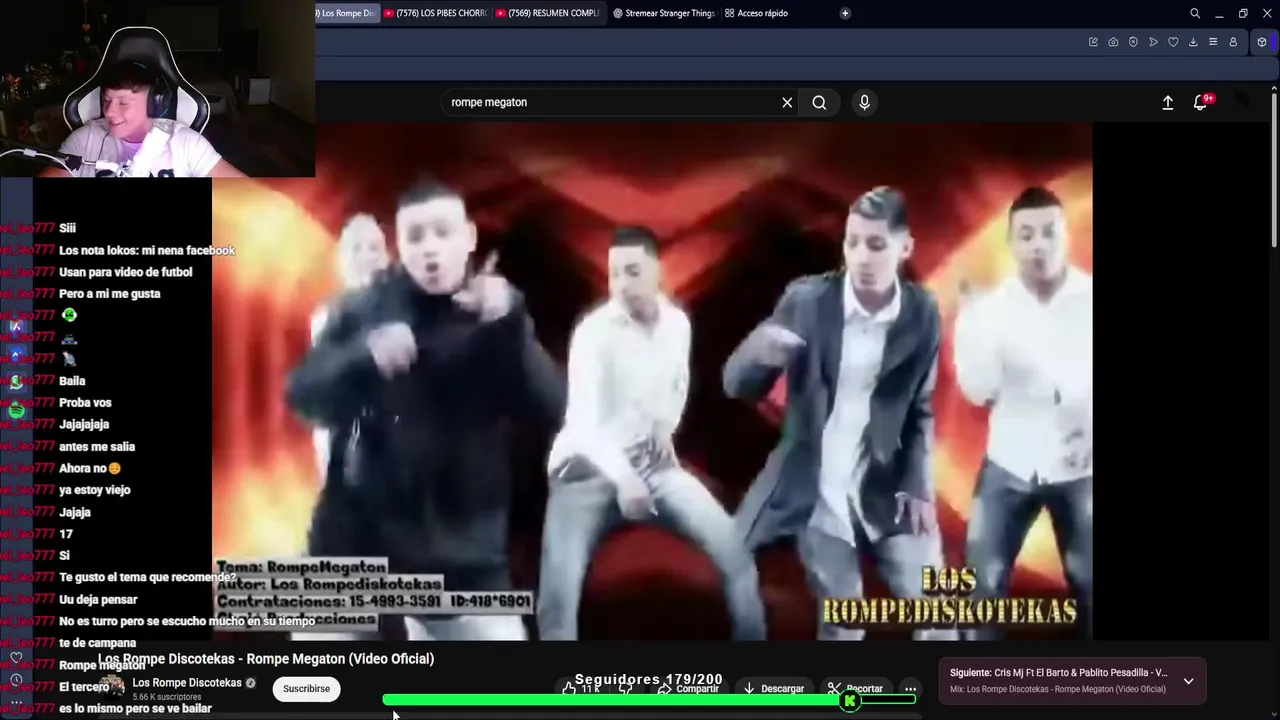Viewport: 1280px width, 720px height.
Task: Click the YouTube search magnifier button
Action: pyautogui.click(x=819, y=102)
